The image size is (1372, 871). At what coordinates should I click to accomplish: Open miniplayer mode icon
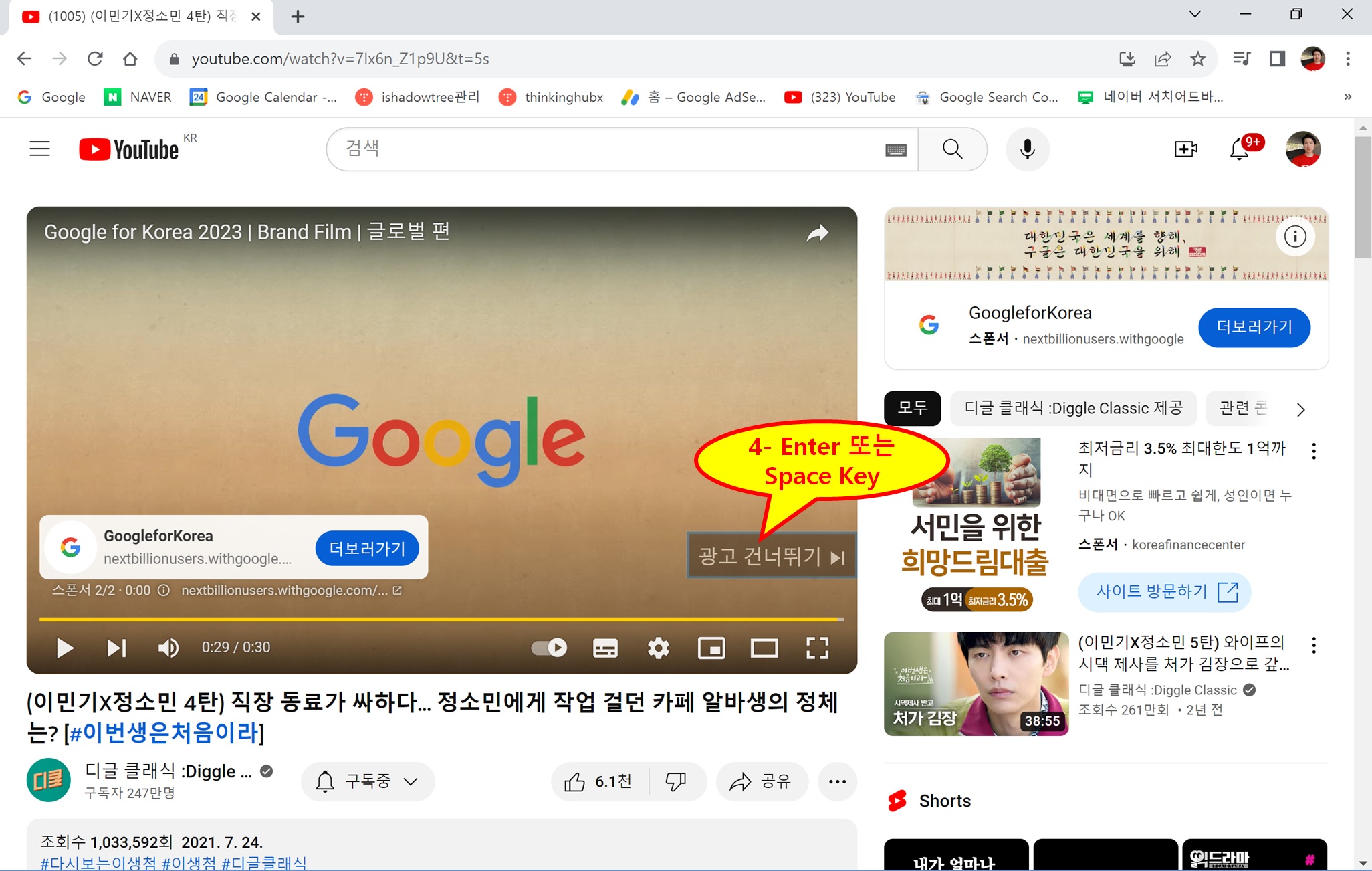coord(711,648)
